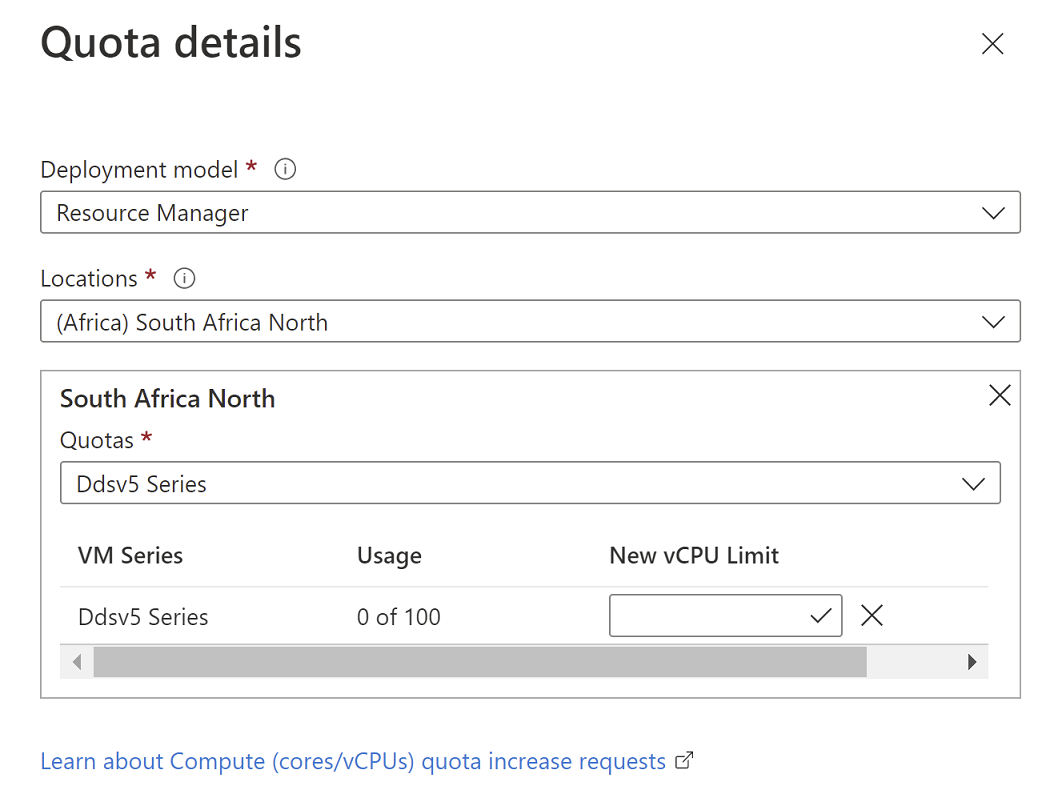Change the selected location South Africa North
This screenshot has height=786, width=1058.
[x=188, y=321]
